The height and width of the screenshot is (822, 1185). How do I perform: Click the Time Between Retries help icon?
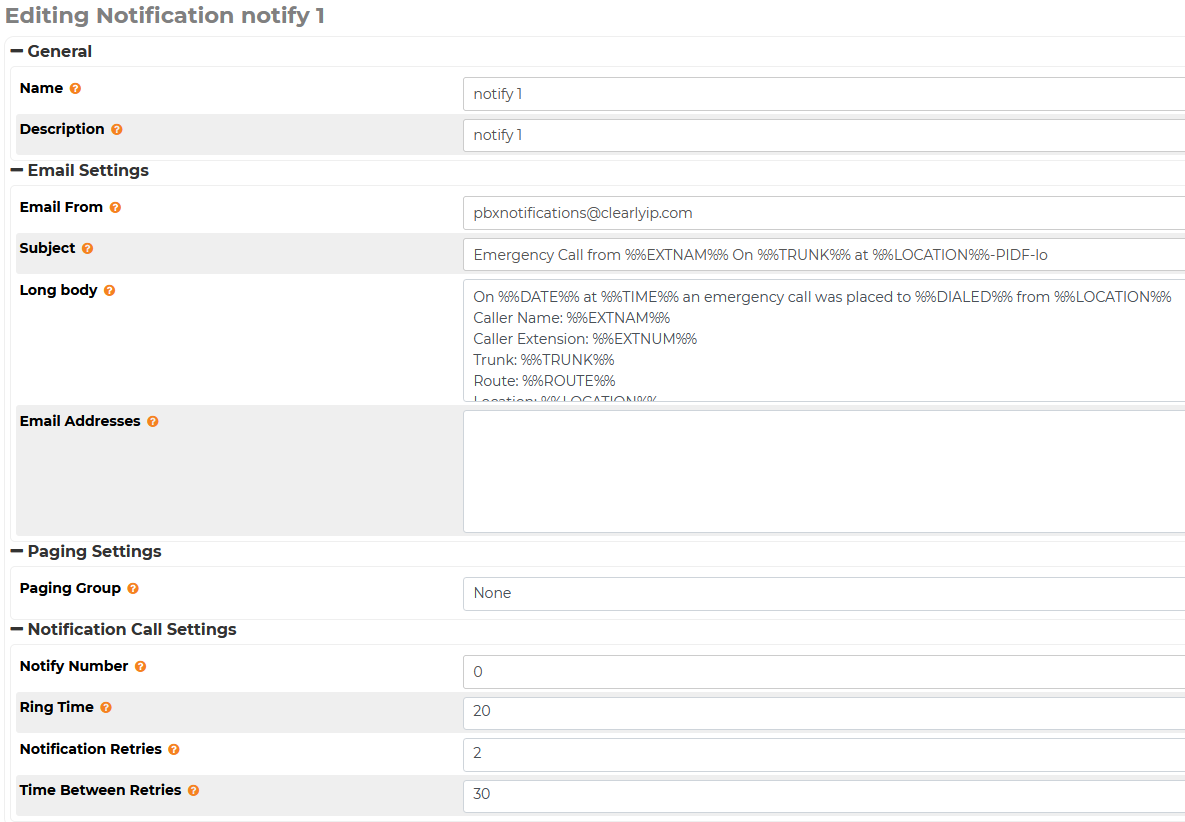[x=194, y=791]
